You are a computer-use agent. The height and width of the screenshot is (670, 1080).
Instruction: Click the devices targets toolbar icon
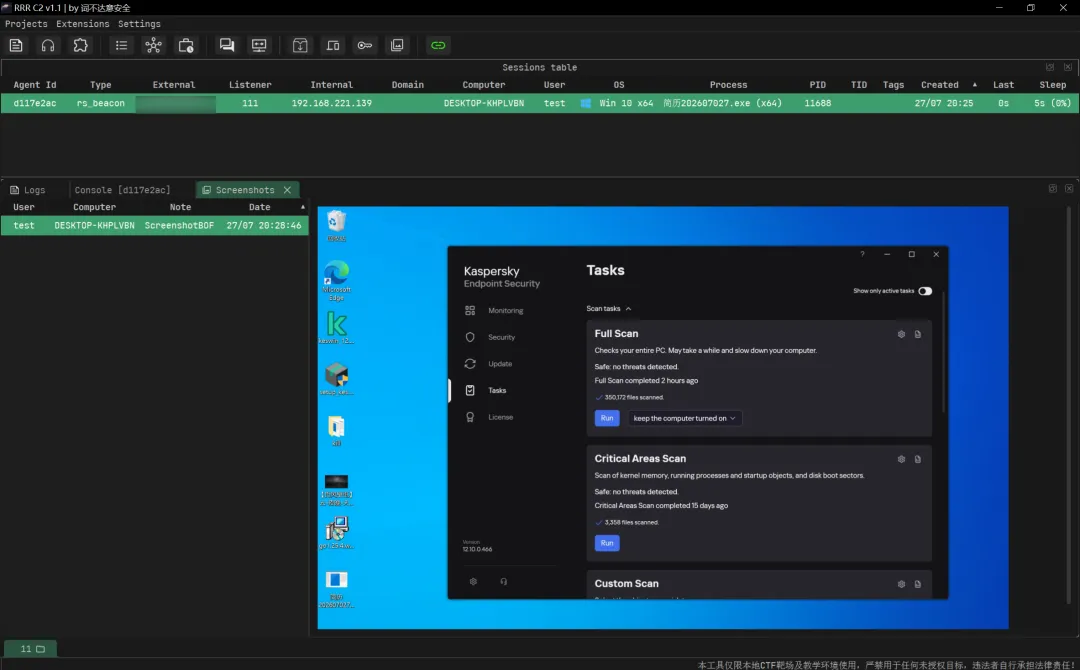333,45
